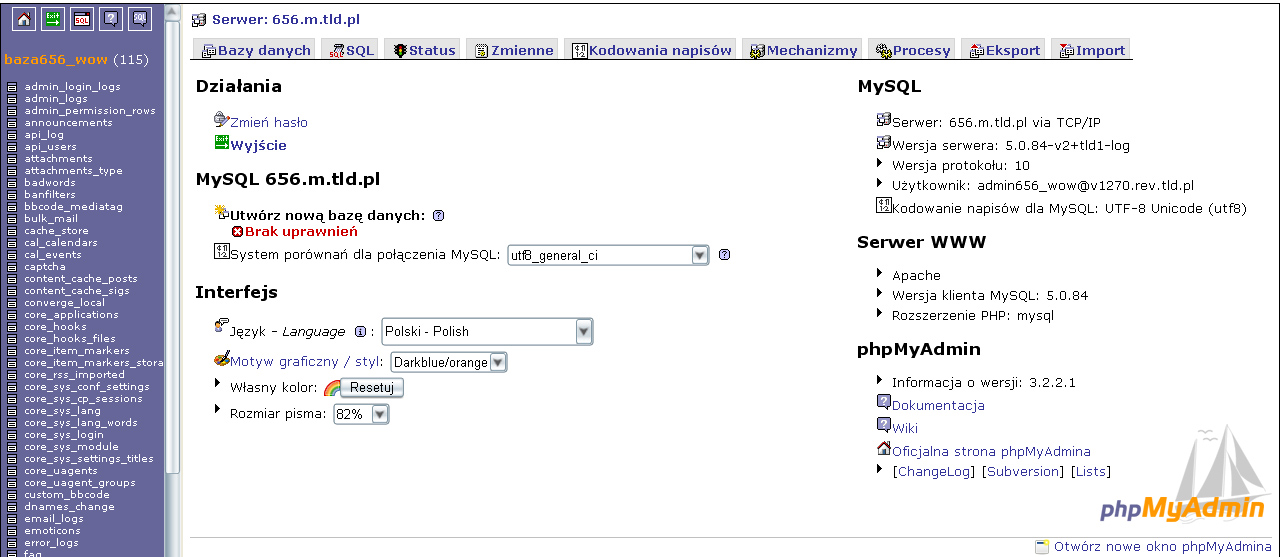Open the Polski - Polish language dropdown
The width and height of the screenshot is (1280, 557).
[x=583, y=332]
